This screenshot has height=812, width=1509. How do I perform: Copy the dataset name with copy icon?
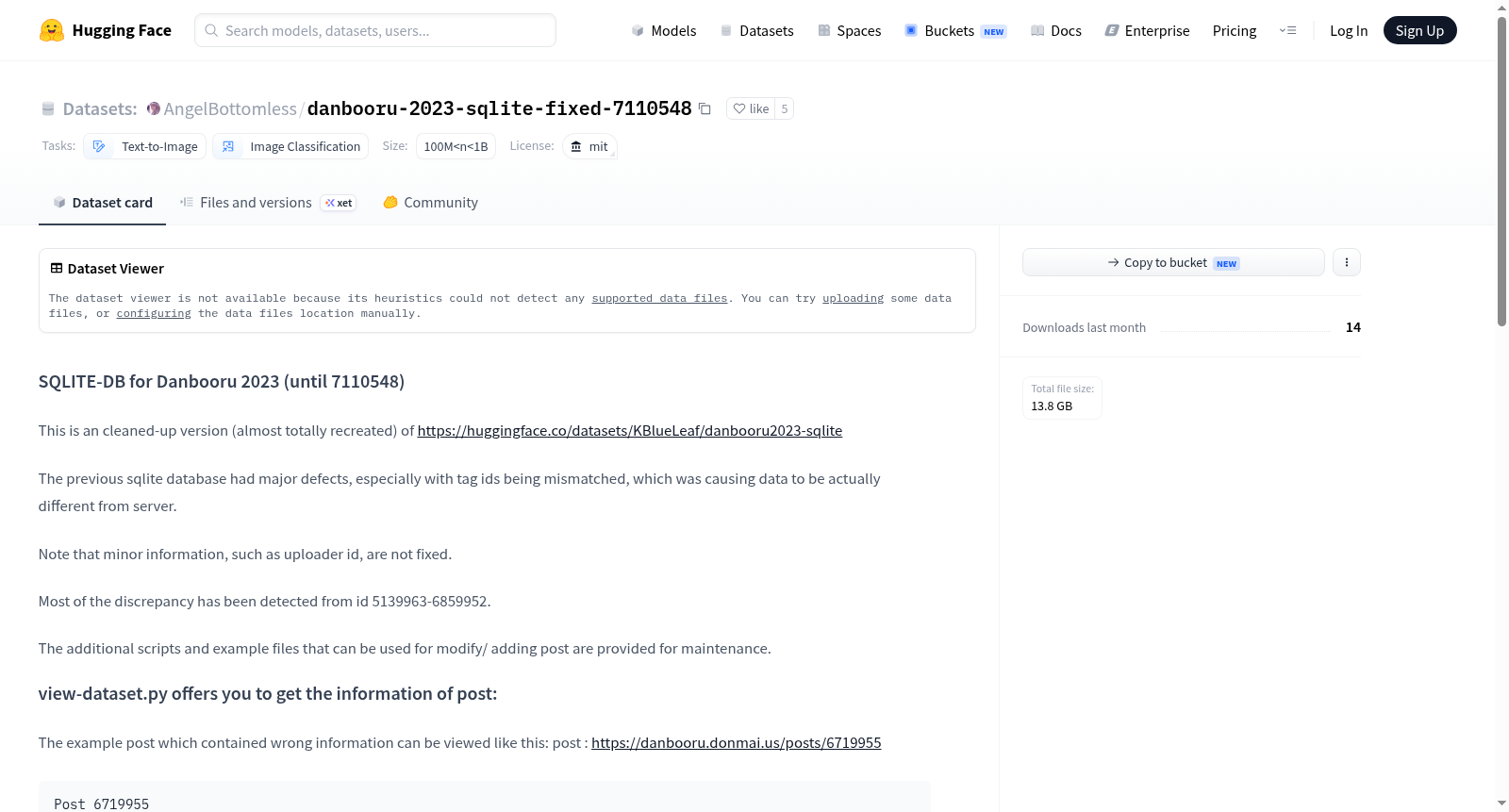[x=705, y=108]
